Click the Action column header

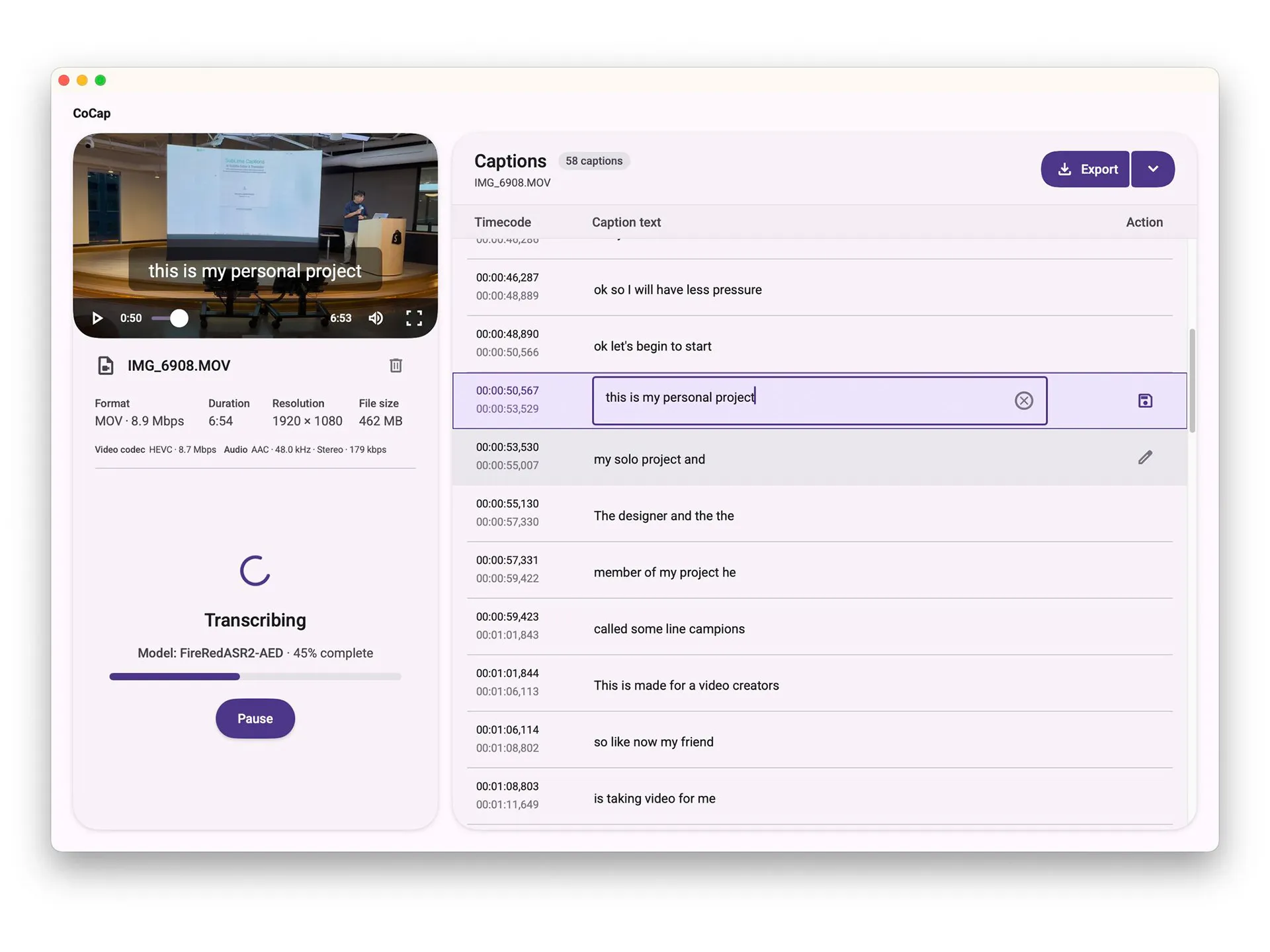pyautogui.click(x=1144, y=222)
